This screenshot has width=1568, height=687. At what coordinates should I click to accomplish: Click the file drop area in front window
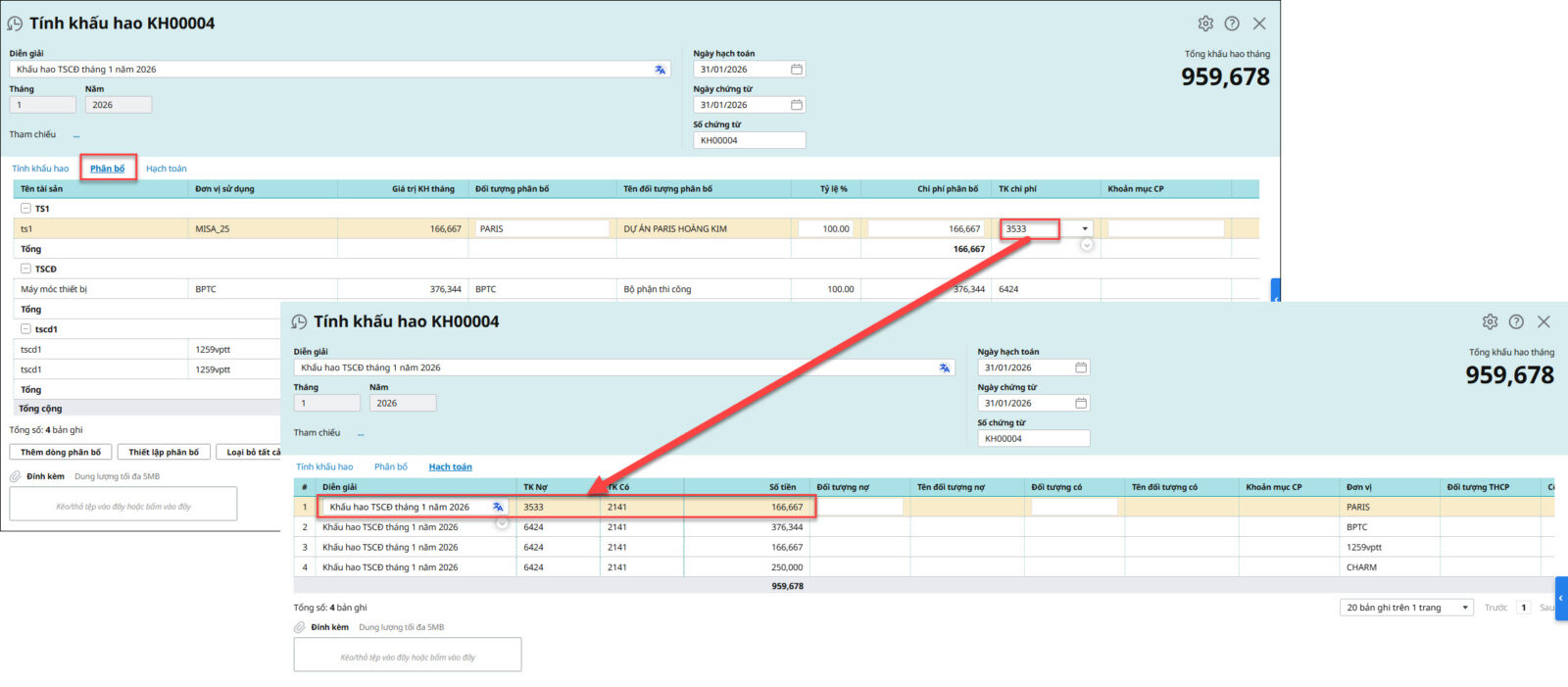click(x=408, y=656)
